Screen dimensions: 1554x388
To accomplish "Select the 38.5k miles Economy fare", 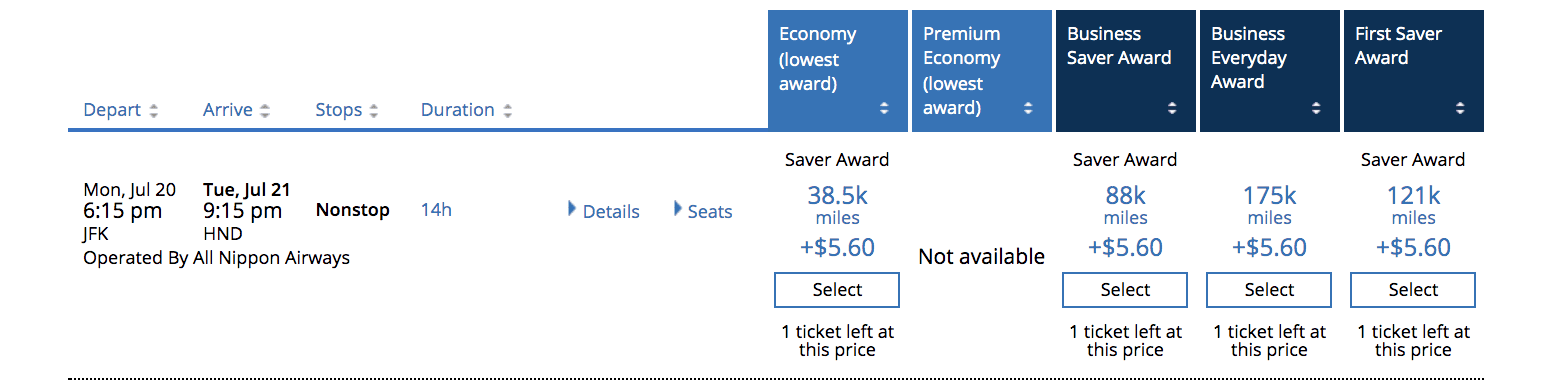I will (837, 290).
